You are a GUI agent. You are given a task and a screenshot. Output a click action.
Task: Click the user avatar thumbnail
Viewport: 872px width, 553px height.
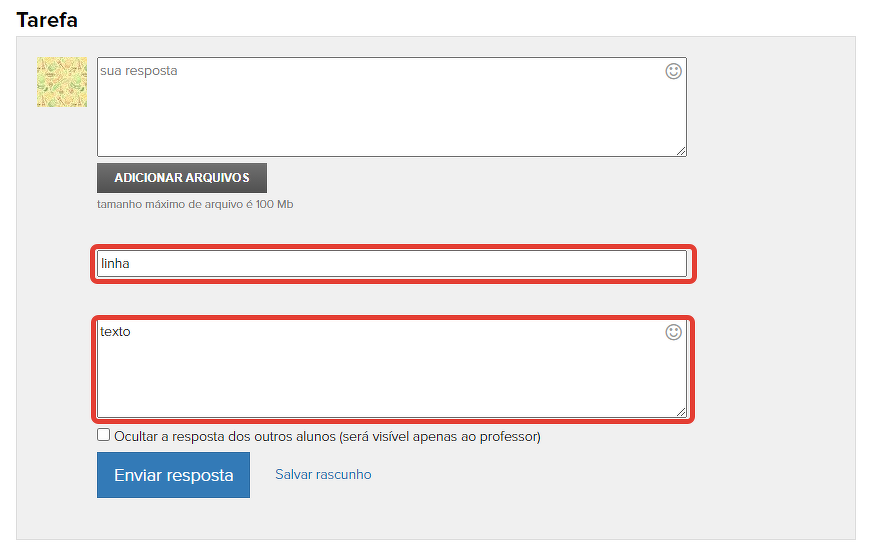tap(62, 82)
